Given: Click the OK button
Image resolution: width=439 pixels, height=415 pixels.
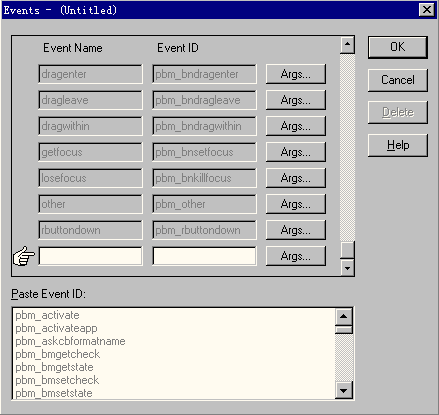Looking at the screenshot, I should coord(398,47).
